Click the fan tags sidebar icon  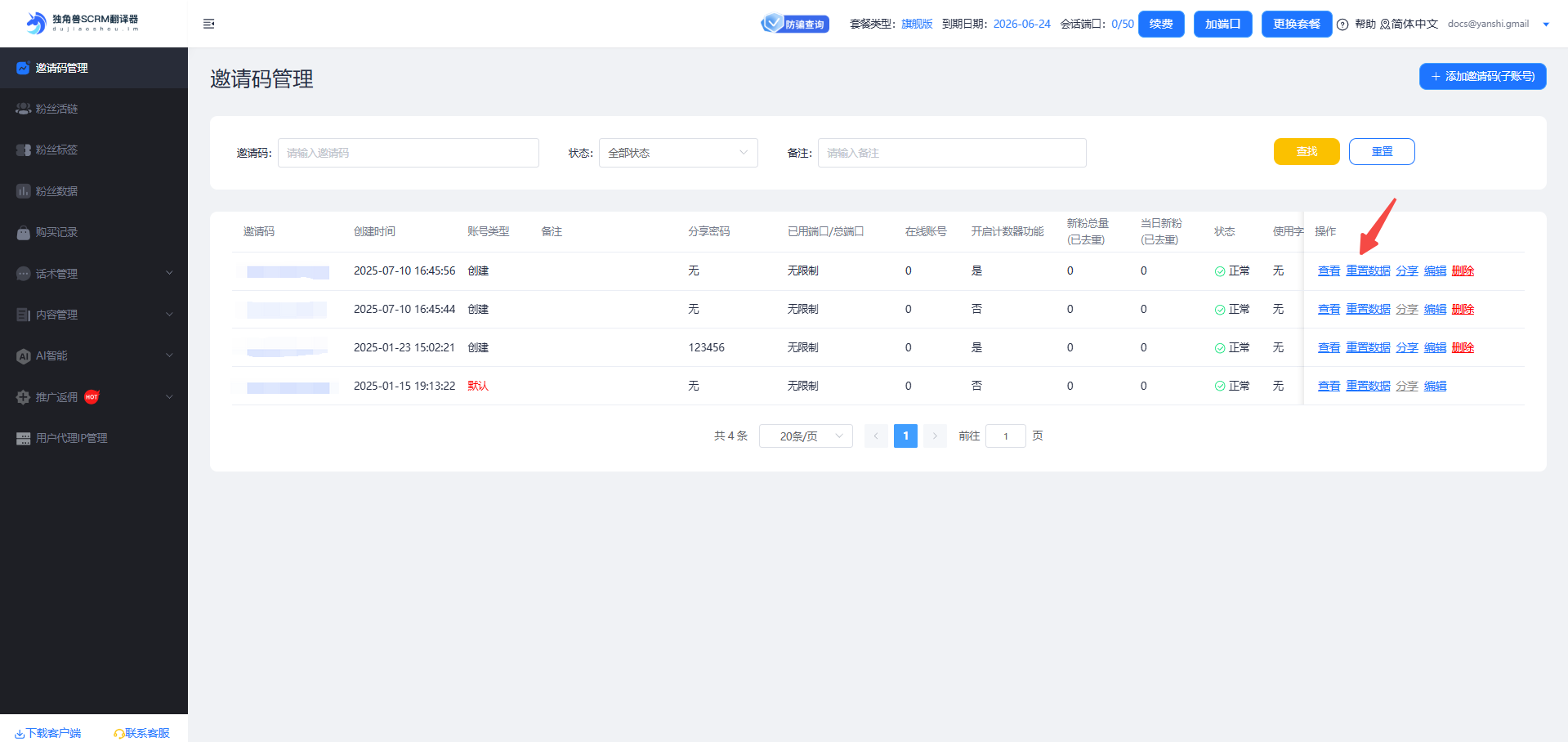(23, 150)
